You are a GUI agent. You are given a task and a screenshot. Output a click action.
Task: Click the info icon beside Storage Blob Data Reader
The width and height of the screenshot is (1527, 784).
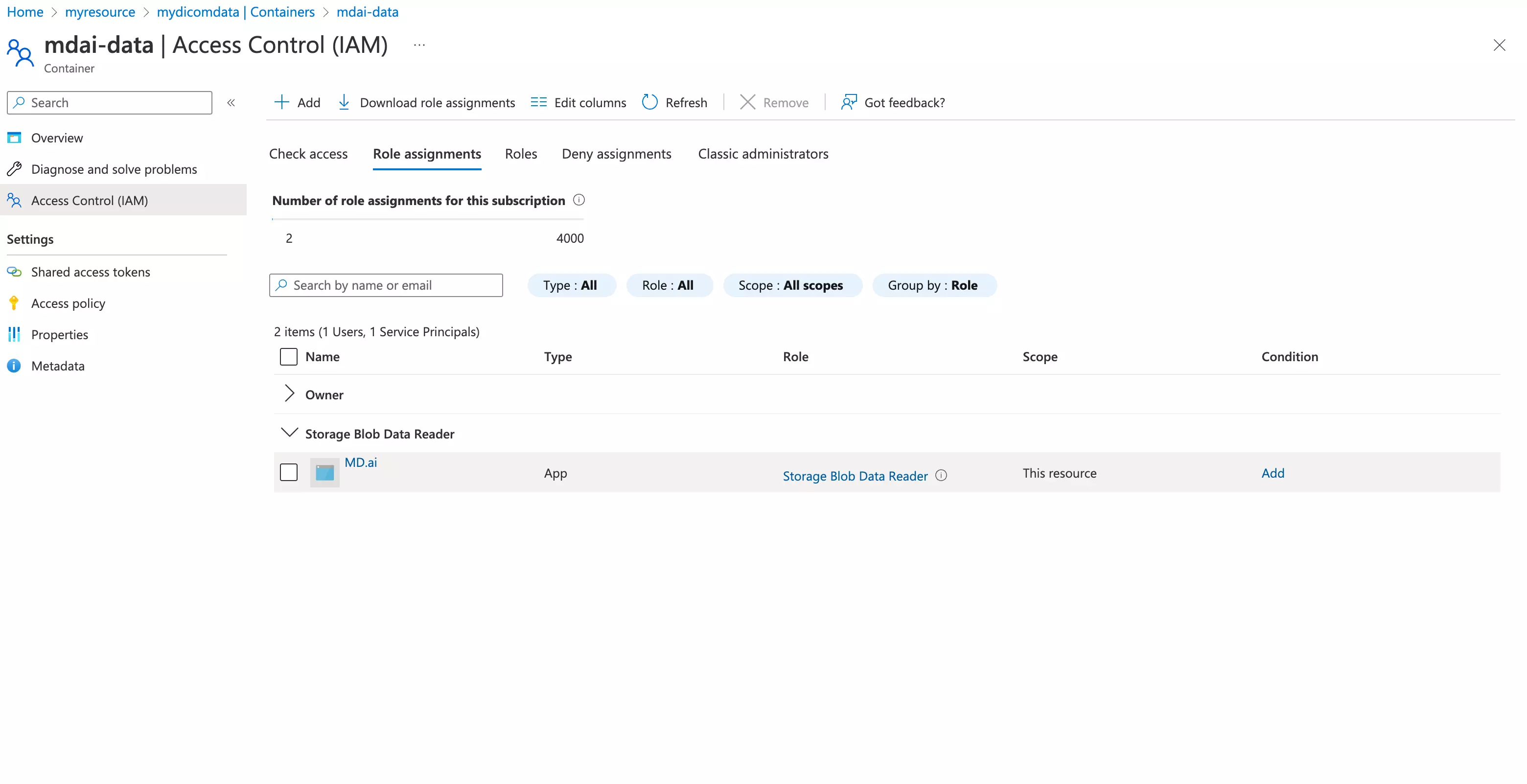click(940, 475)
